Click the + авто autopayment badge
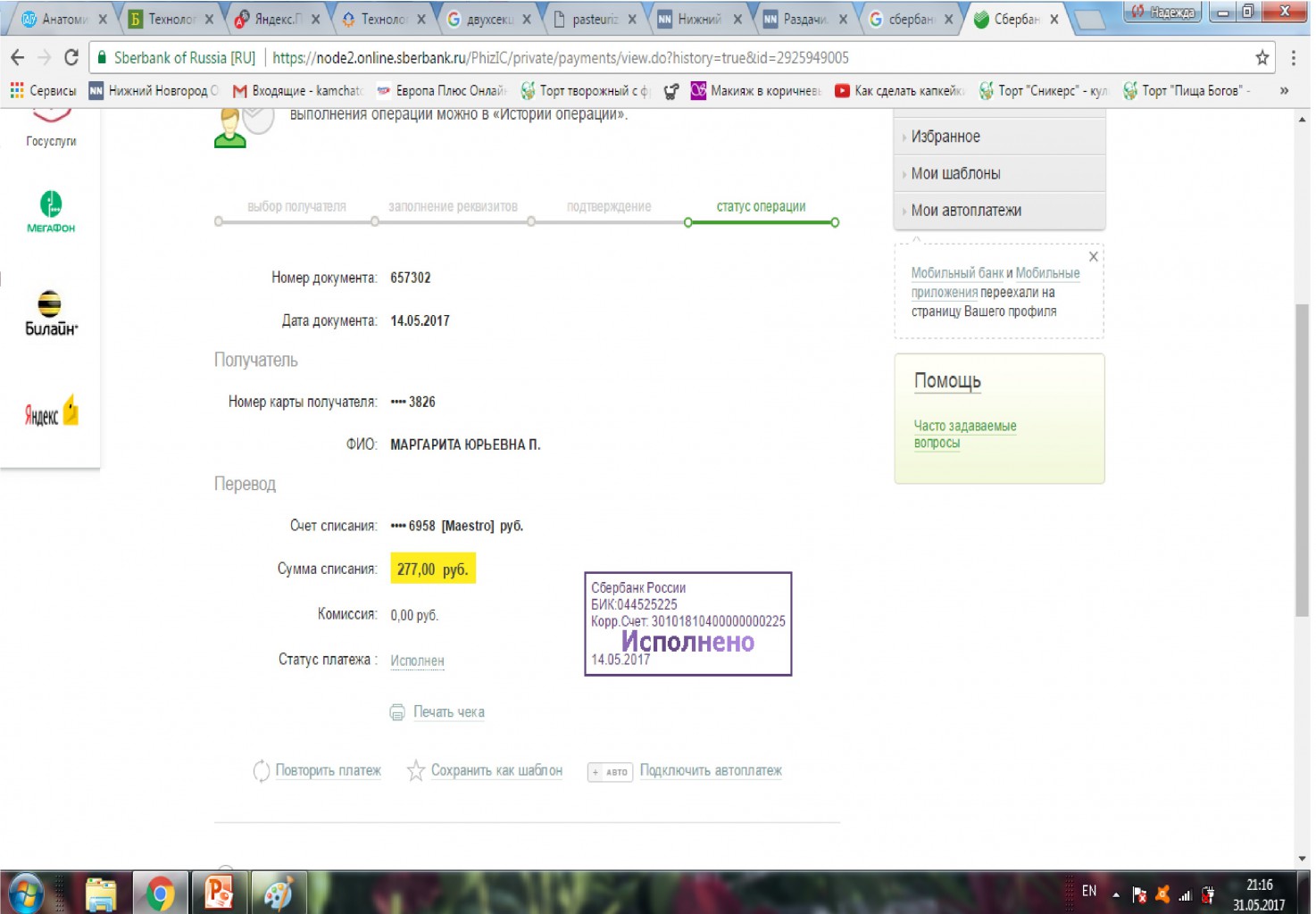The image size is (1316, 914). [x=611, y=772]
